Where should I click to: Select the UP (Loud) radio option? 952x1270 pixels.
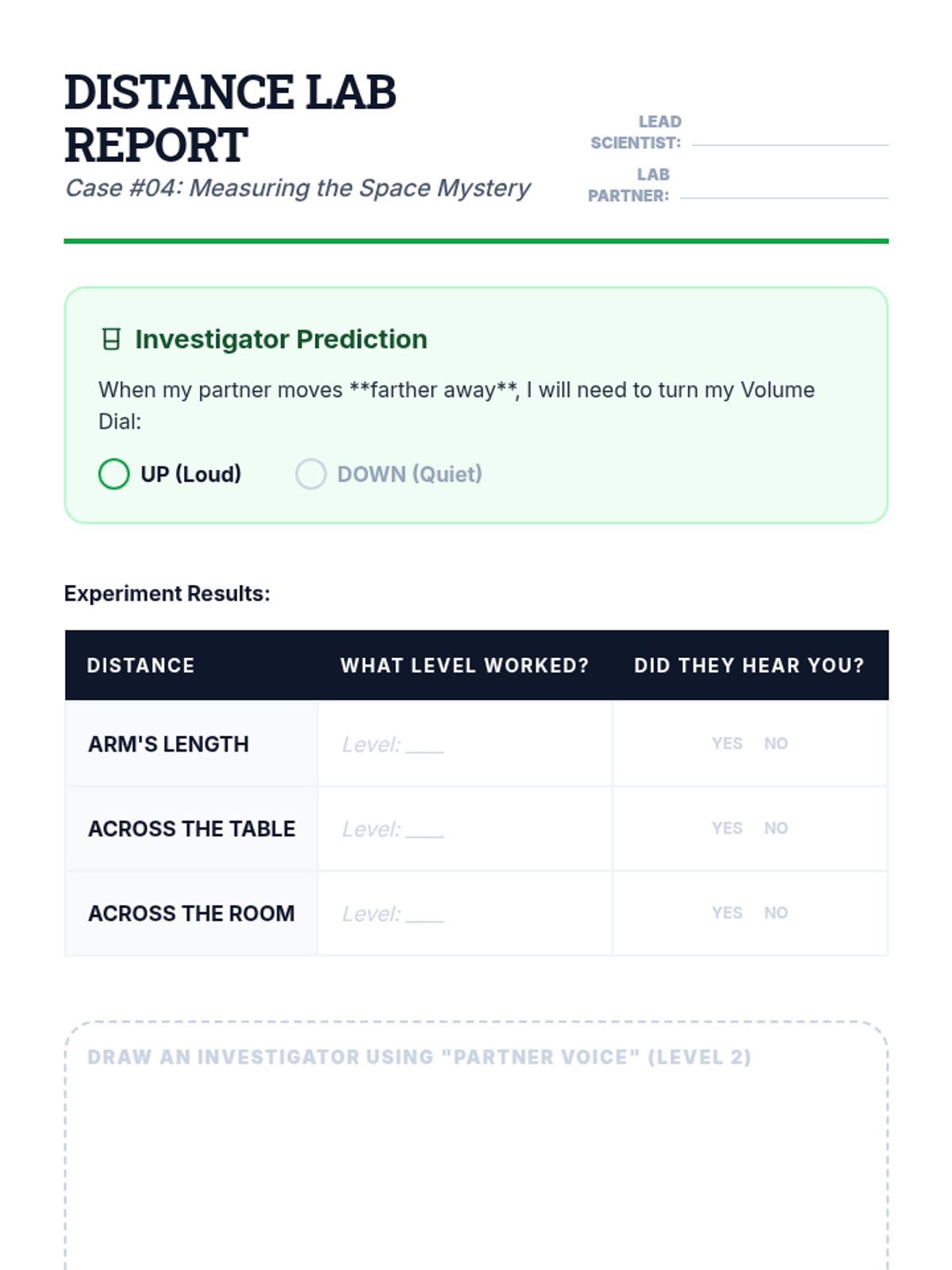114,474
